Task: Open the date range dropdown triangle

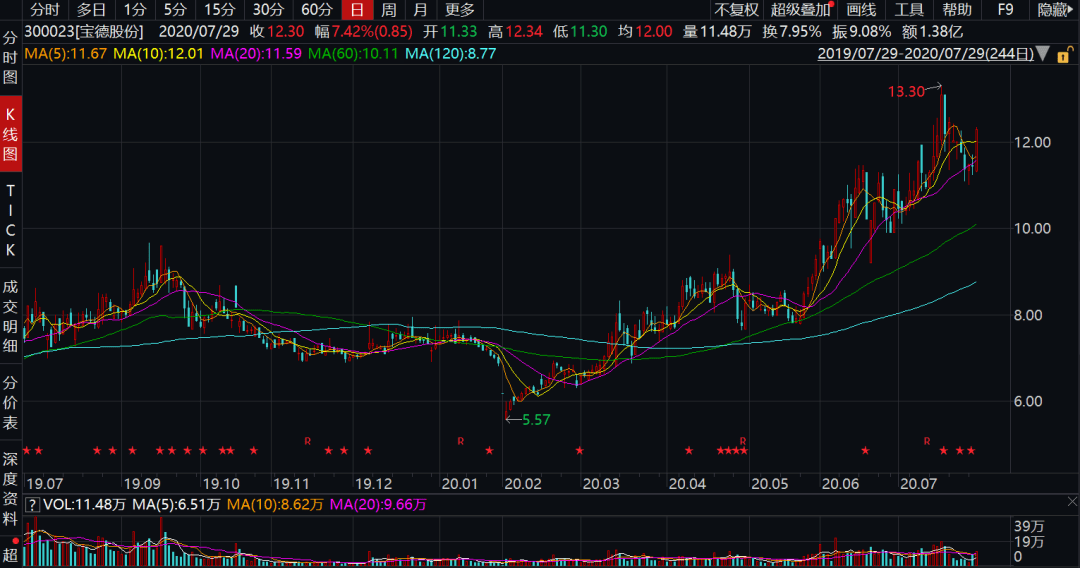Action: 1045,53
